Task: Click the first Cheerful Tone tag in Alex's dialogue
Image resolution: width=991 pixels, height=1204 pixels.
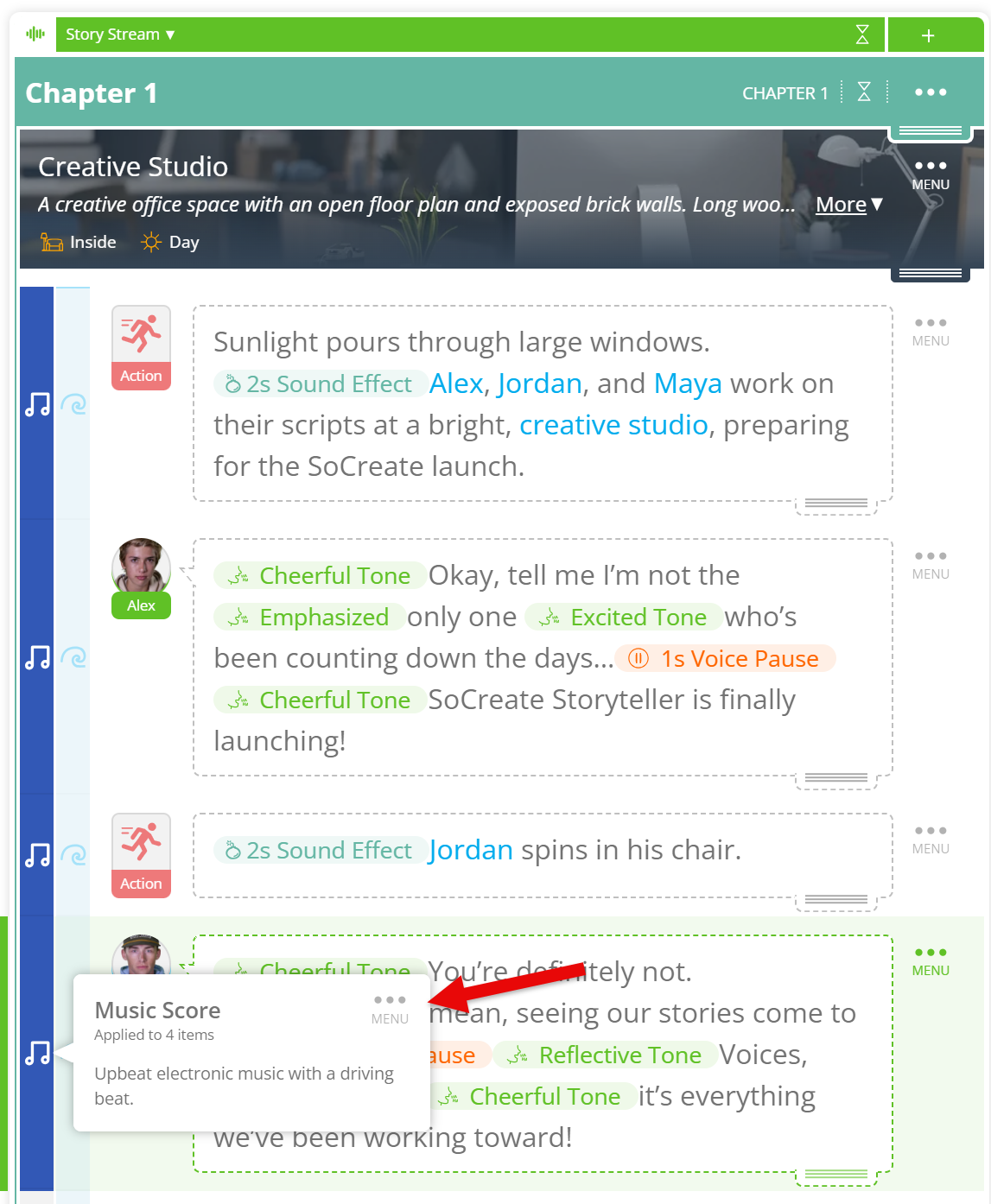Action: click(x=321, y=575)
